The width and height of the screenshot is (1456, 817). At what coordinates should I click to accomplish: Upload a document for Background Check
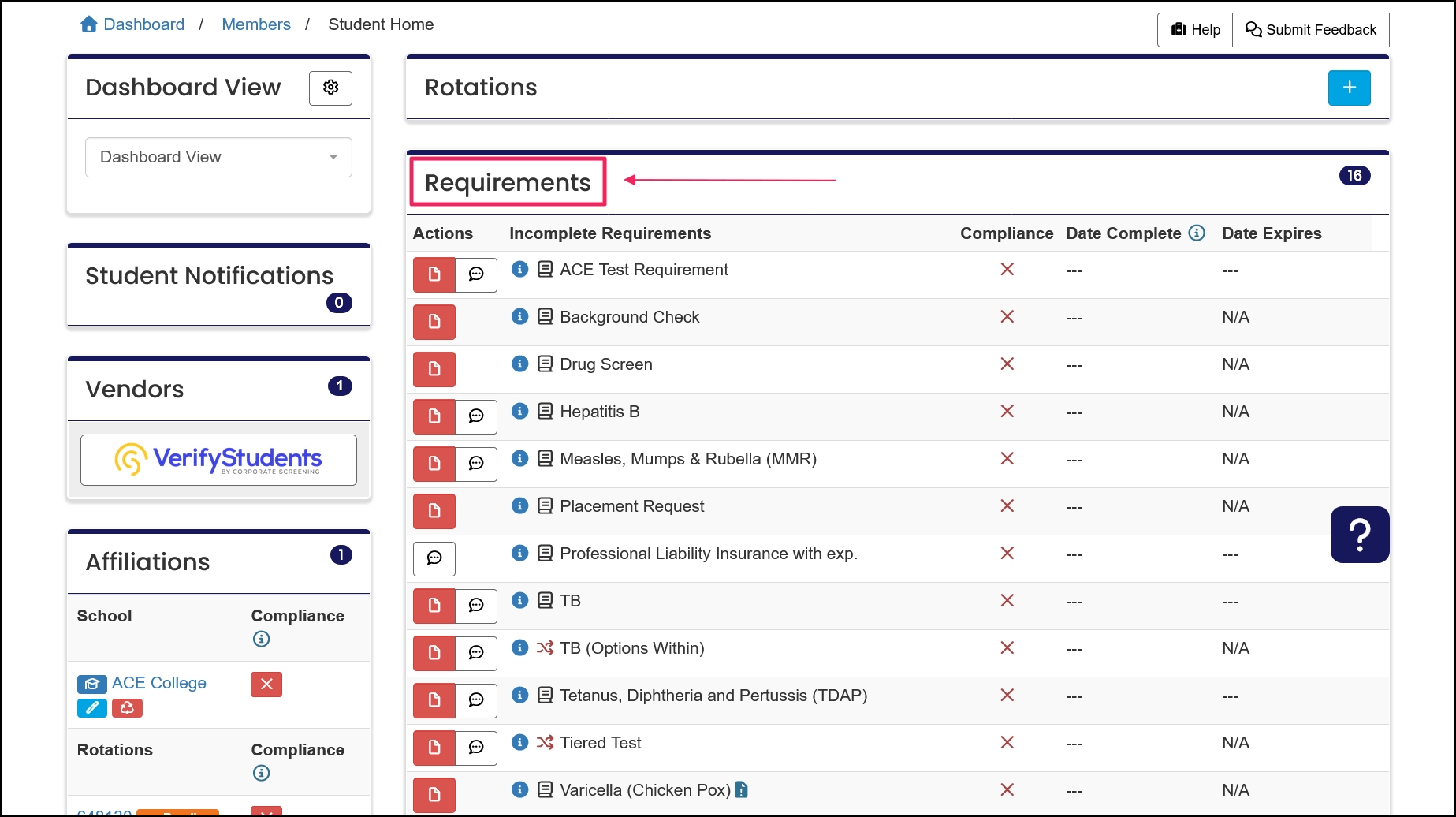(434, 322)
